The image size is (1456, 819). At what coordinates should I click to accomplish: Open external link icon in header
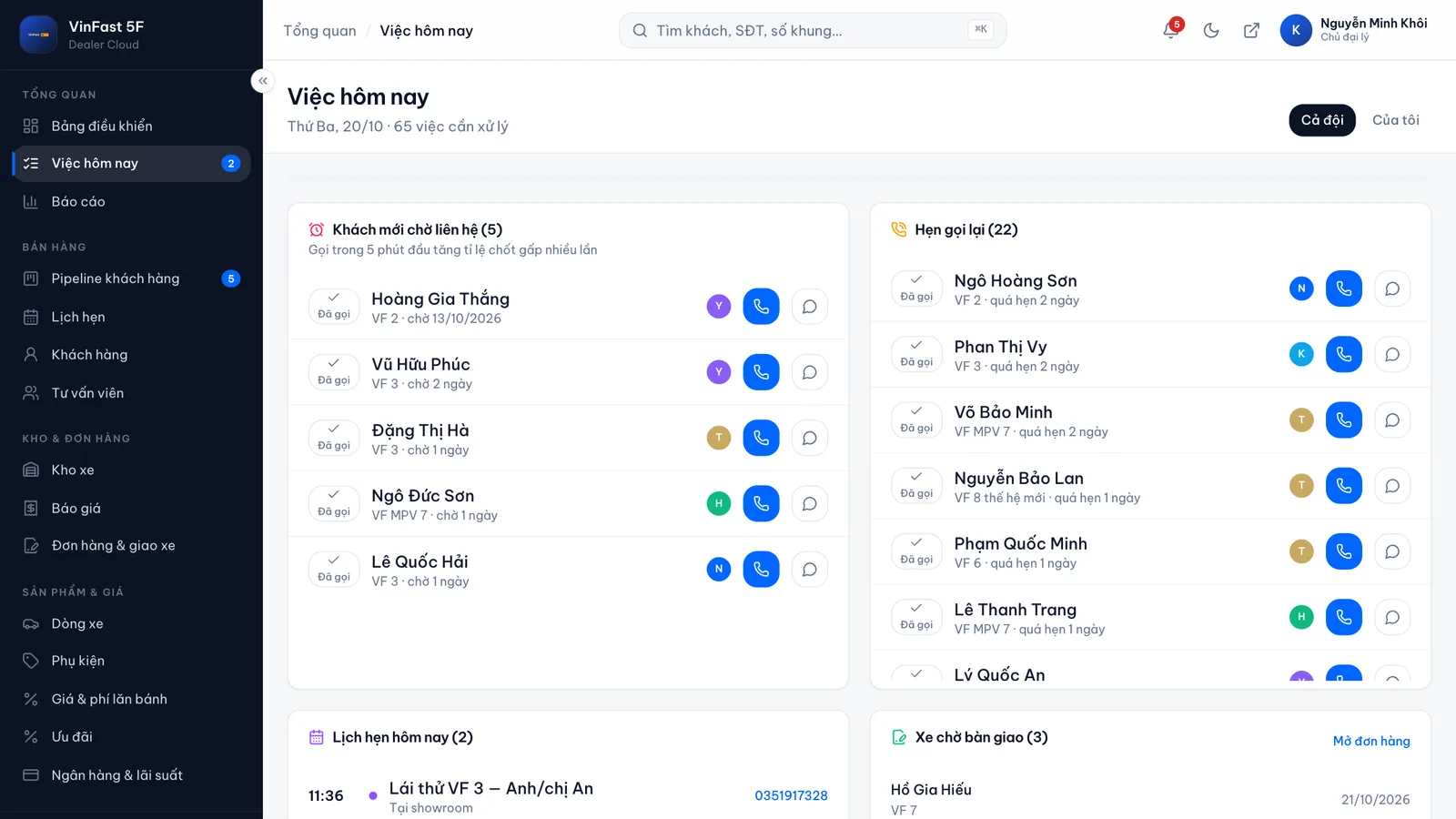(1251, 30)
